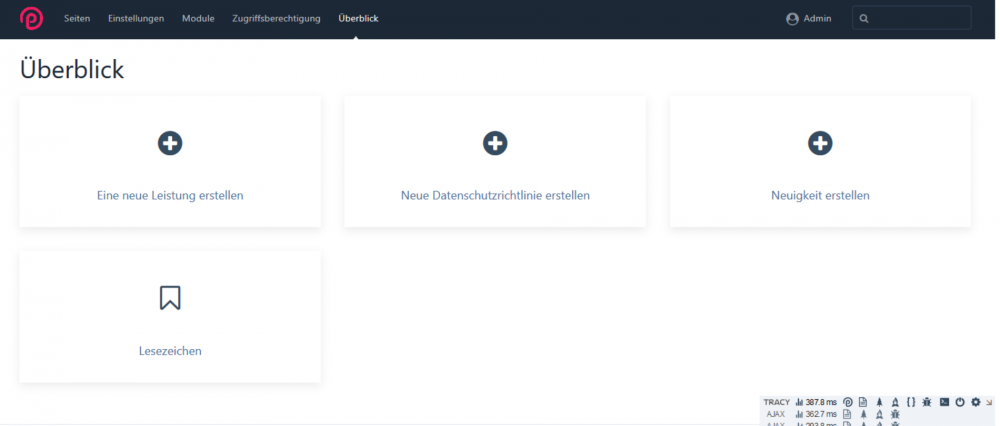This screenshot has height=426, width=1000.
Task: Click the Tracy power toggle icon
Action: tap(959, 402)
